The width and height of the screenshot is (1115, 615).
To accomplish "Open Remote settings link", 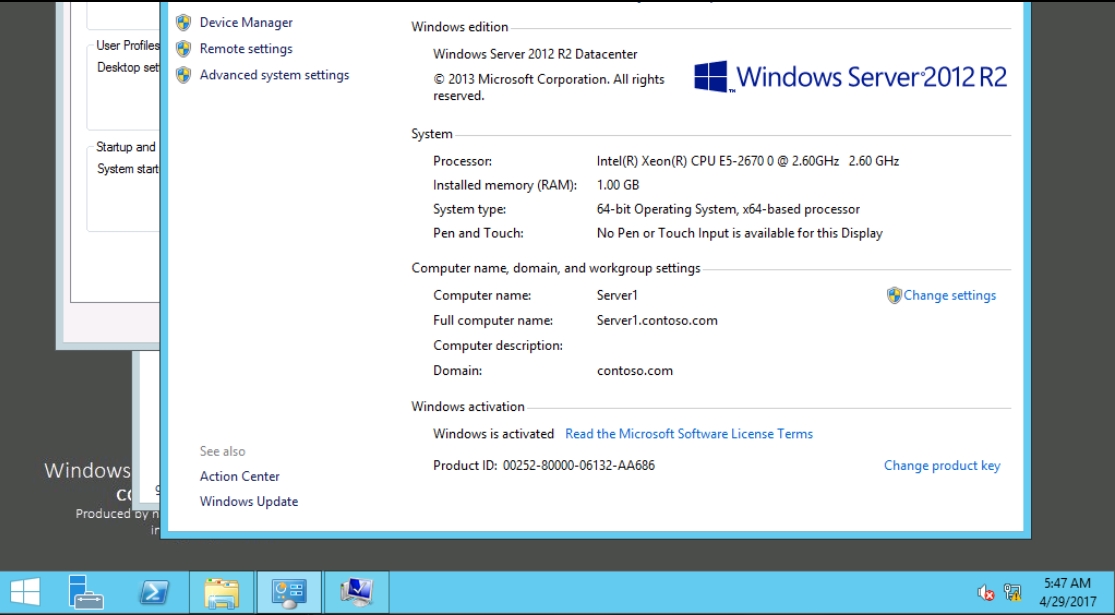I will (246, 49).
